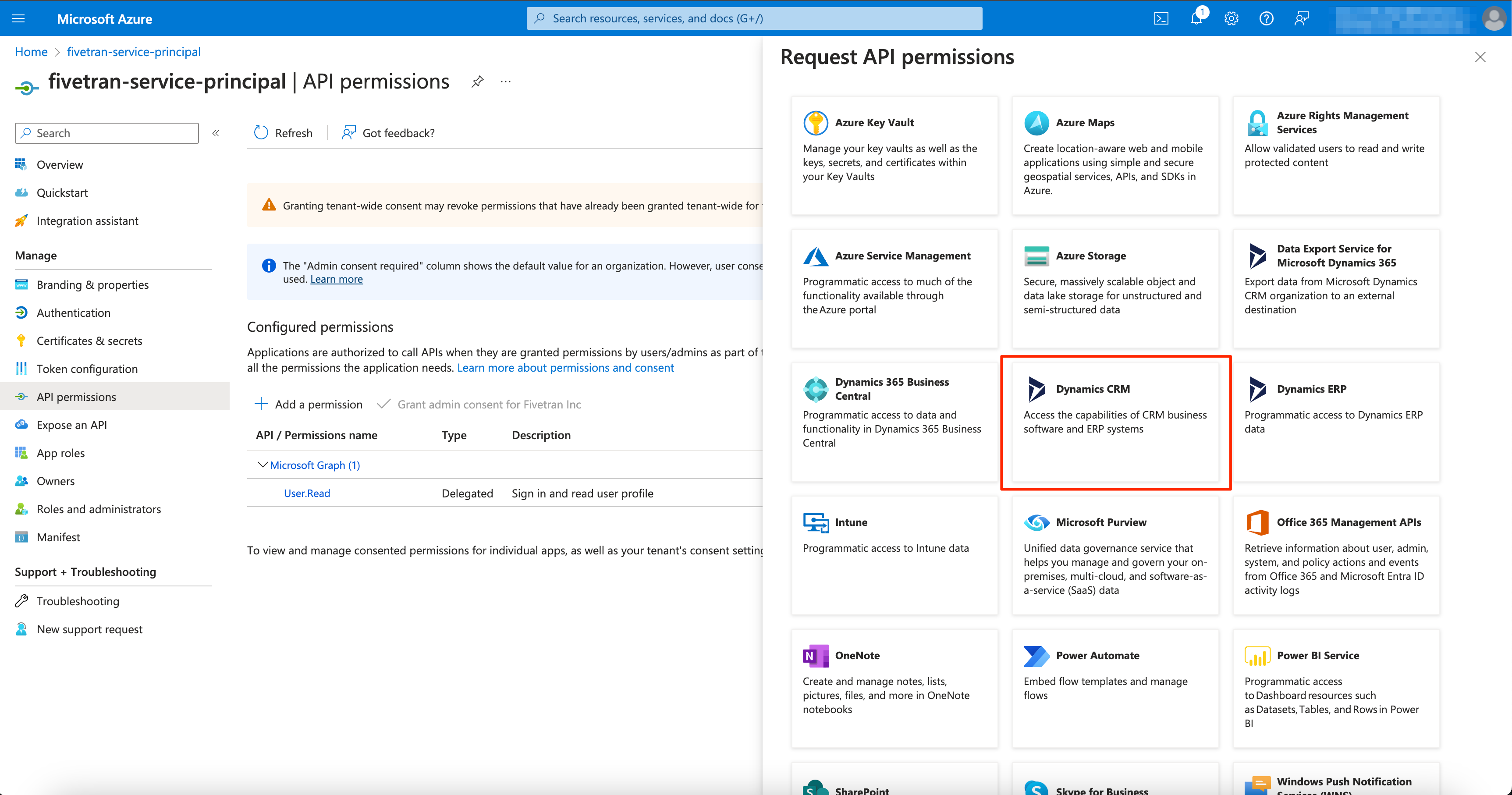Open Cloud Shell from the top bar
This screenshot has width=1512, height=795.
coord(1161,18)
